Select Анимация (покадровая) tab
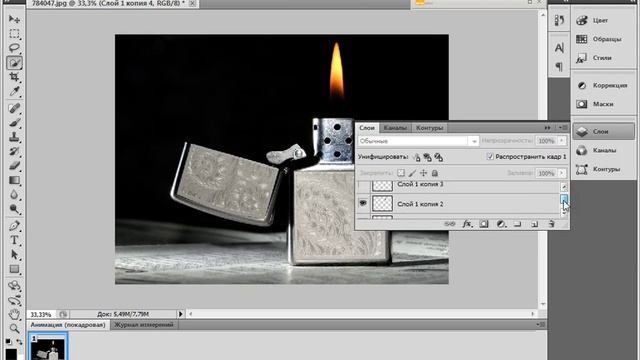Image resolution: width=640 pixels, height=360 pixels. tap(68, 325)
